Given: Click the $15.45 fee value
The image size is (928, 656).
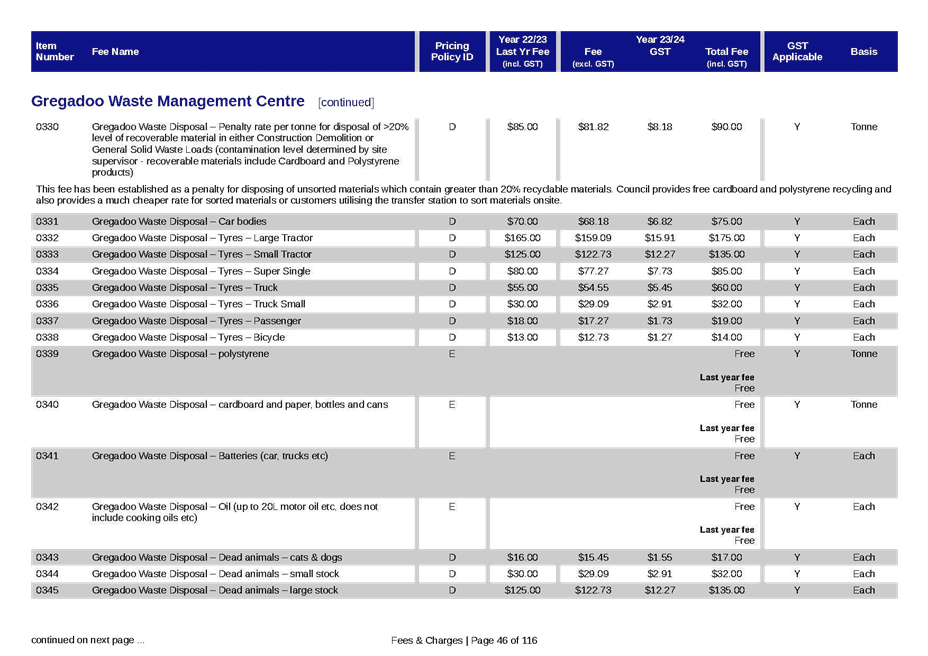Looking at the screenshot, I should point(593,558).
